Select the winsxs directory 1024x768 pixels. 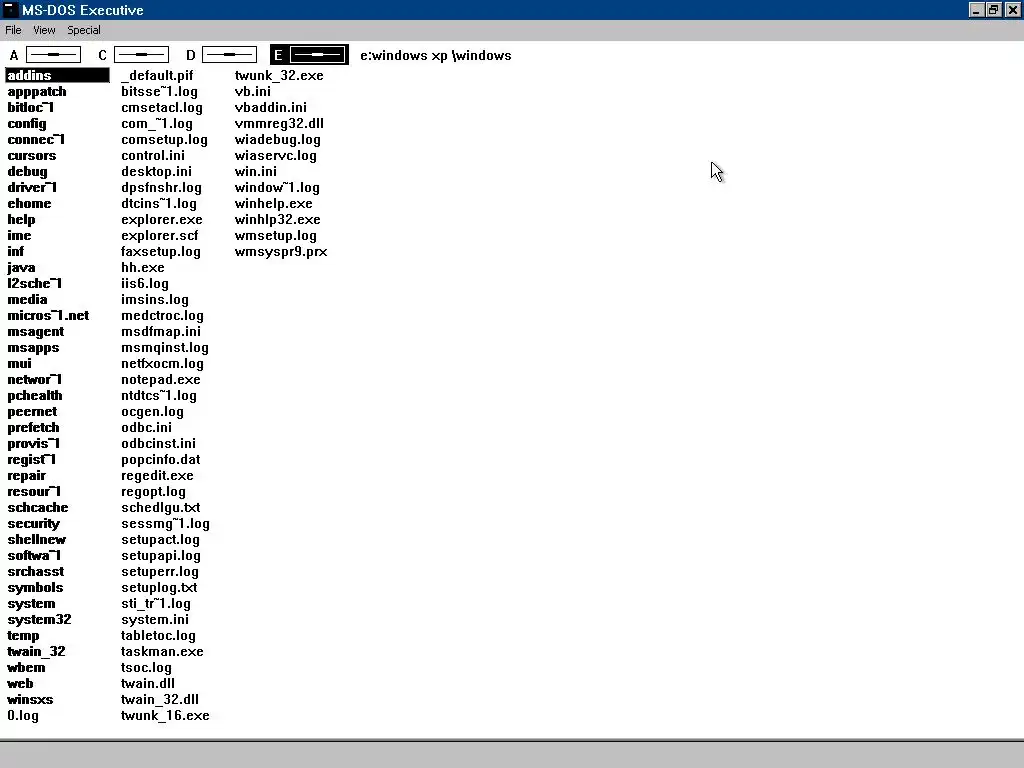pyautogui.click(x=30, y=699)
